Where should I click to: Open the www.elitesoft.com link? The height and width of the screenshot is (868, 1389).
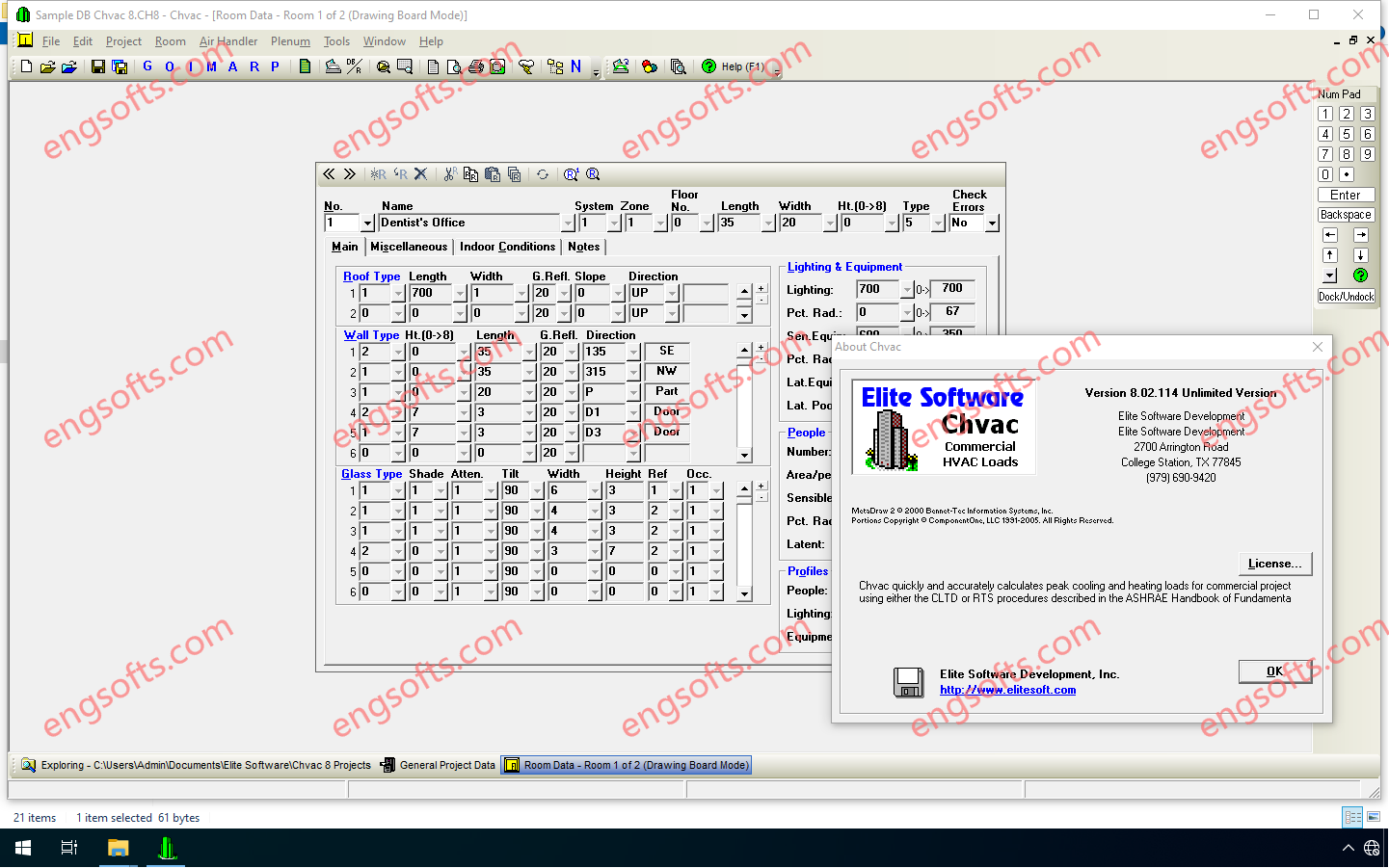1007,690
